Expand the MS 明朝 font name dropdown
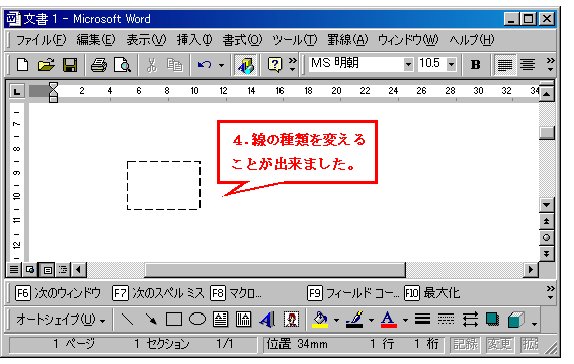 point(409,64)
